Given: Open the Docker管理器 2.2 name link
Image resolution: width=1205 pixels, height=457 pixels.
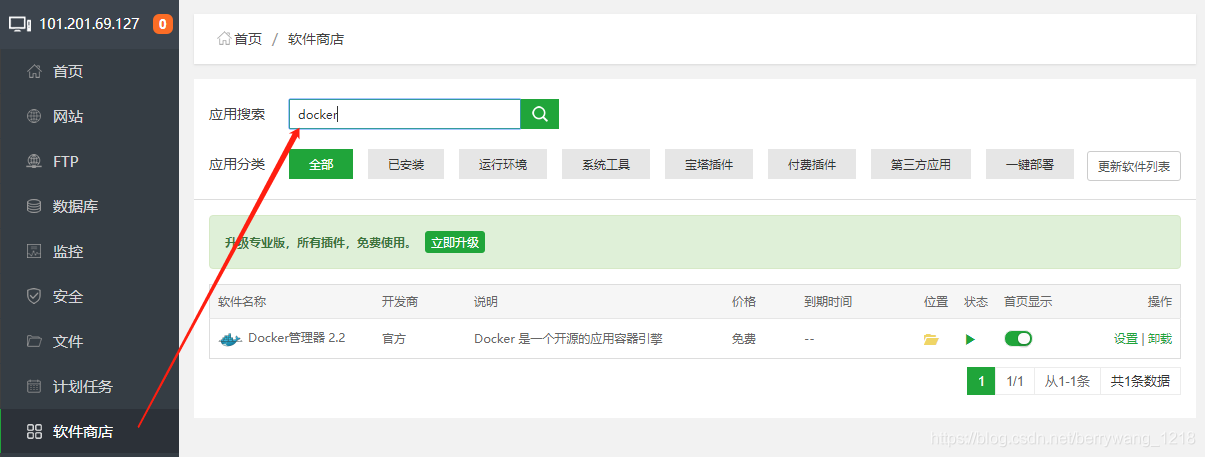Looking at the screenshot, I should pos(297,338).
